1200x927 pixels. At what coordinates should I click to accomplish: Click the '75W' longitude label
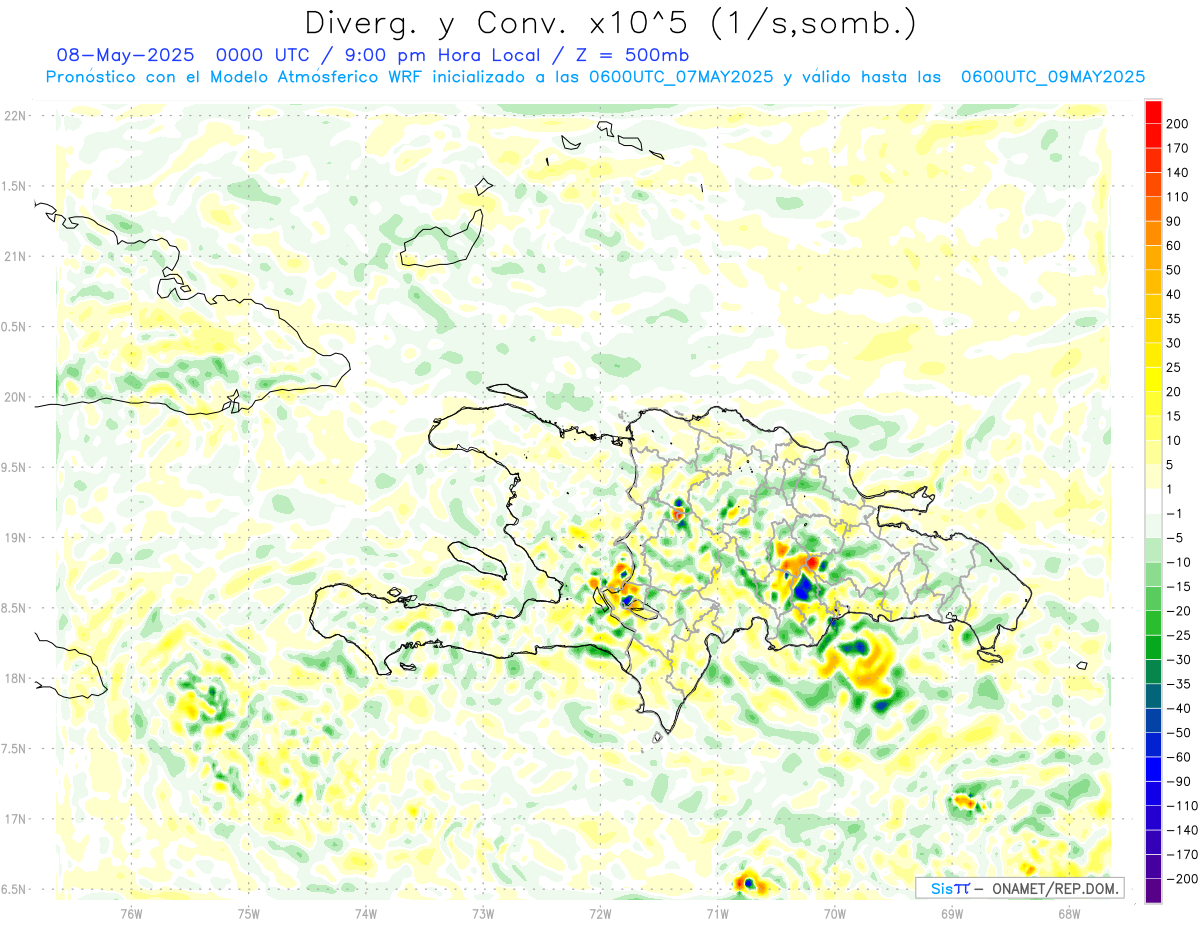[248, 913]
